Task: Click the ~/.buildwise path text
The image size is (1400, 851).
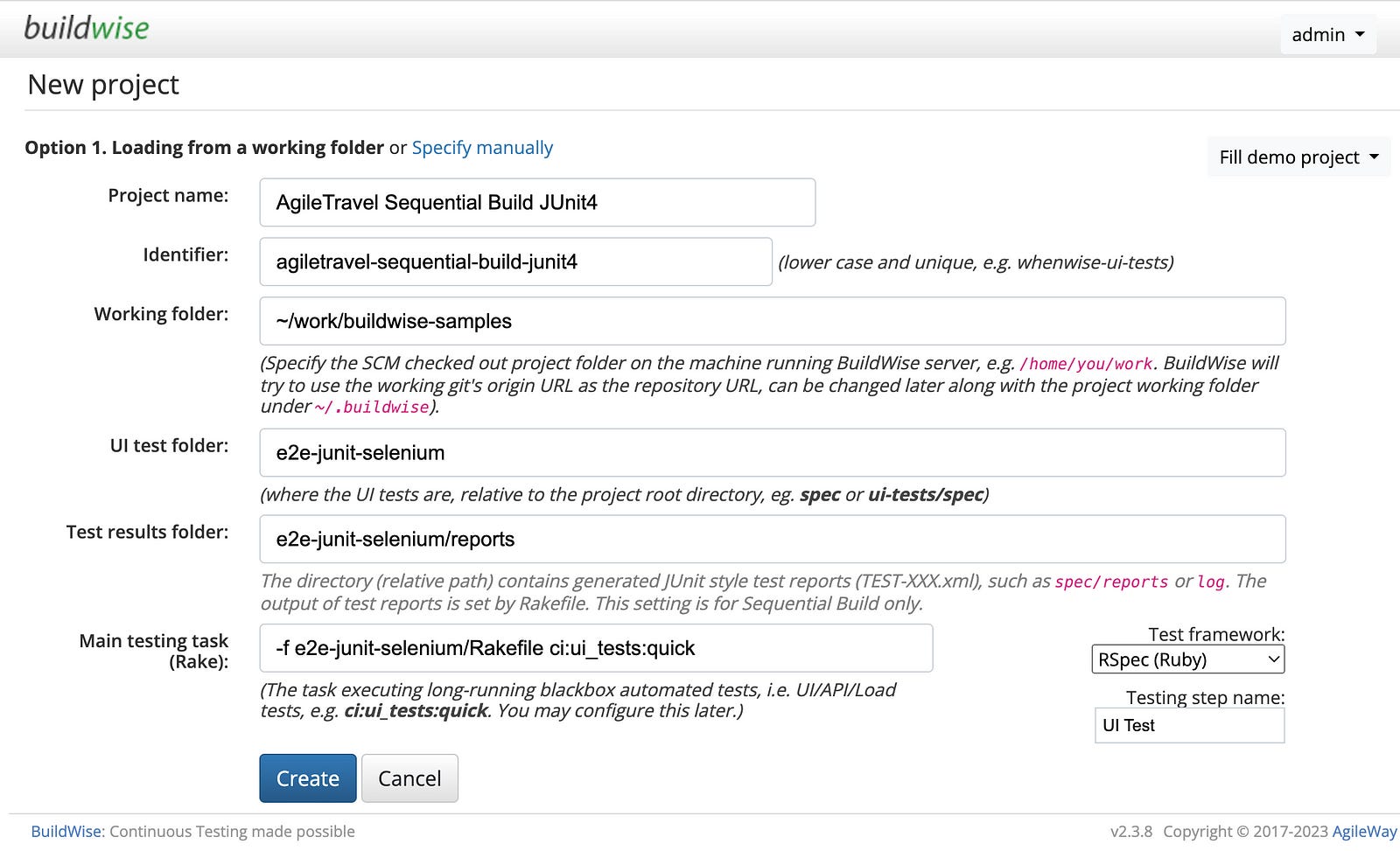Action: pos(372,408)
